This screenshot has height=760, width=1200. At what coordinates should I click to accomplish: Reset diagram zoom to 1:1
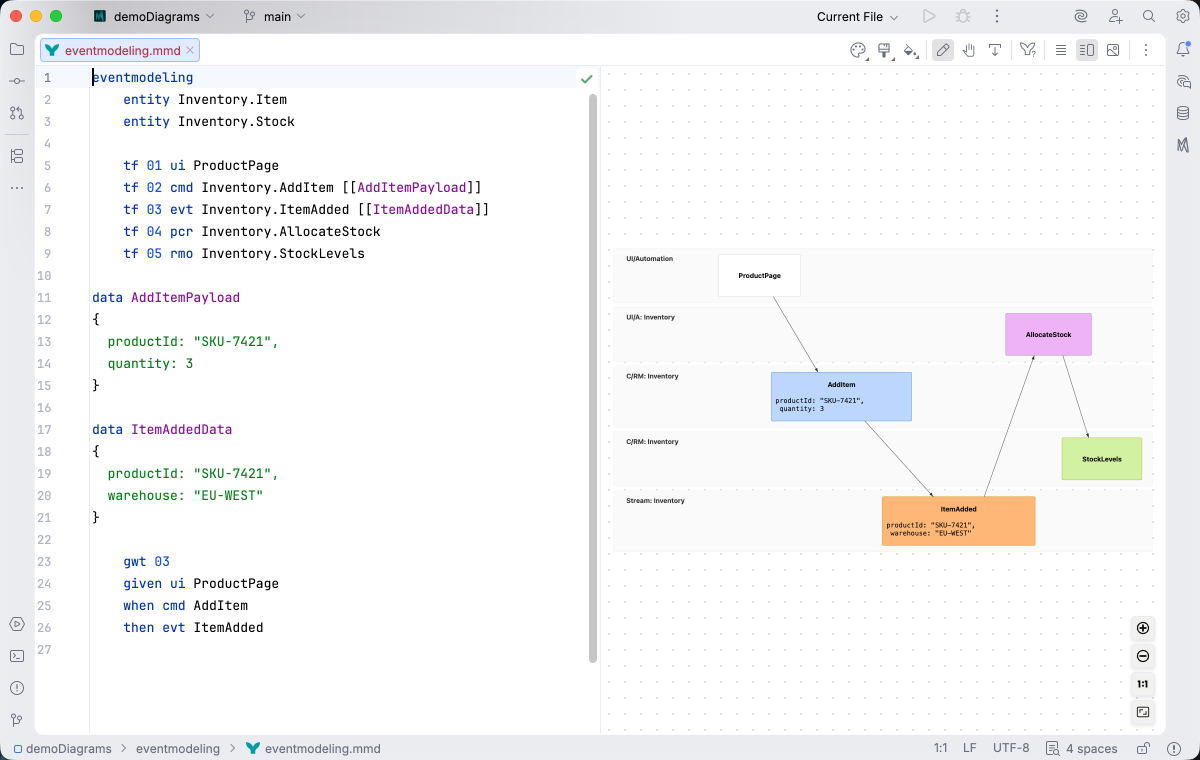(1143, 684)
